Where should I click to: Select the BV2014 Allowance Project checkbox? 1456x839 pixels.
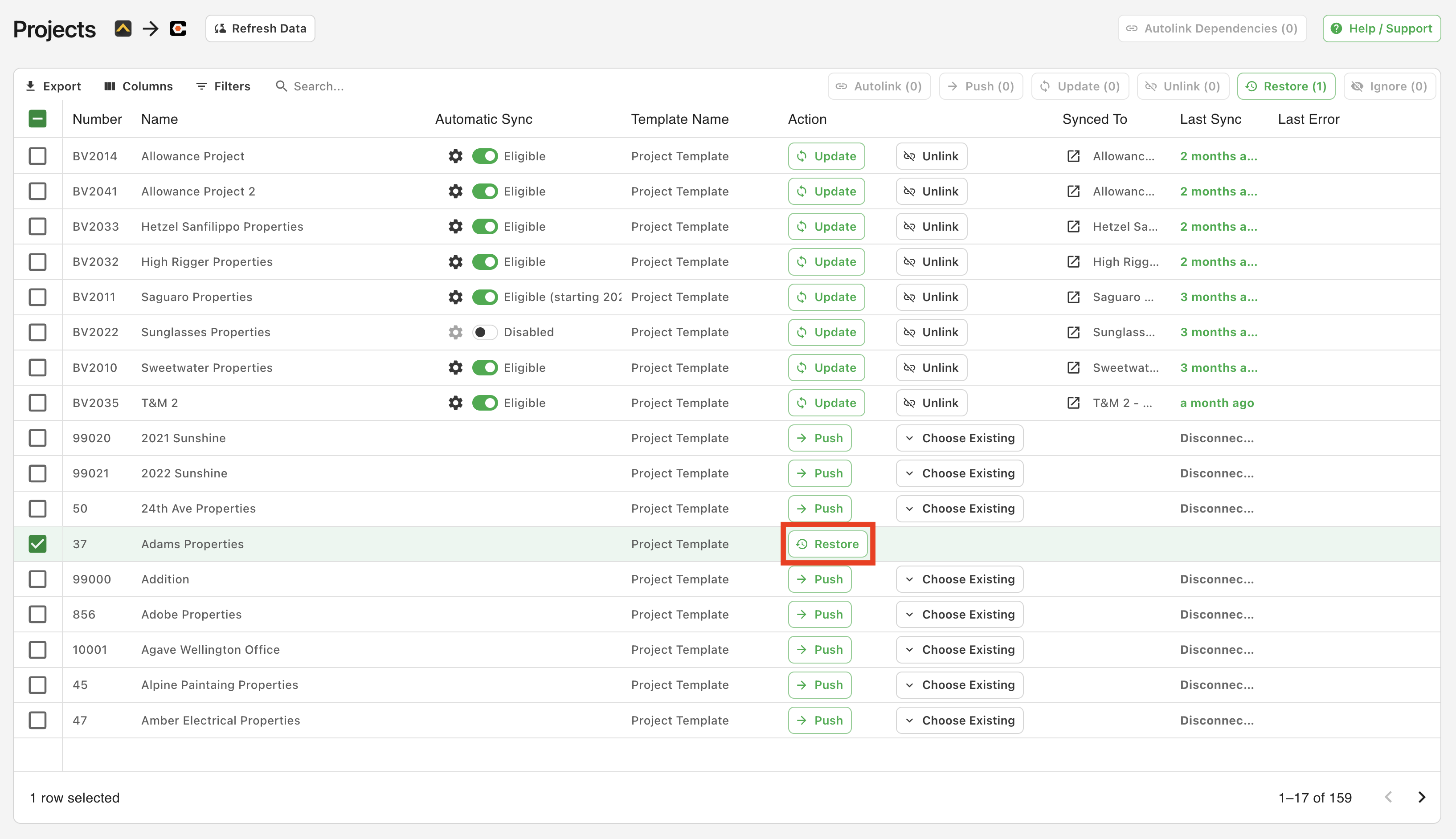[x=37, y=156]
